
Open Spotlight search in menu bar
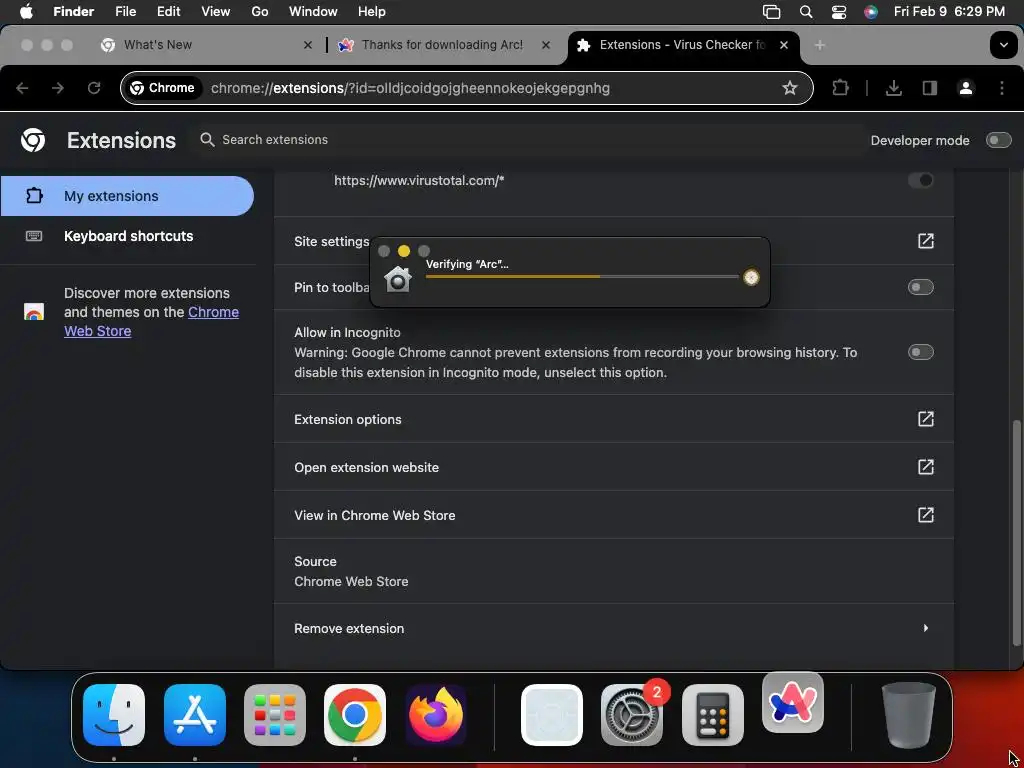pos(806,12)
